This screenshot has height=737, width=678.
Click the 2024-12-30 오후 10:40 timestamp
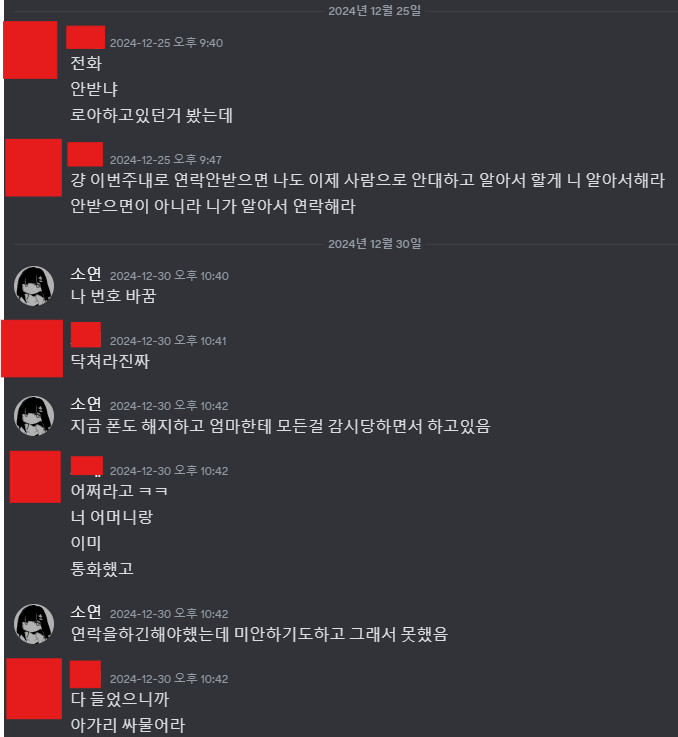(x=169, y=276)
